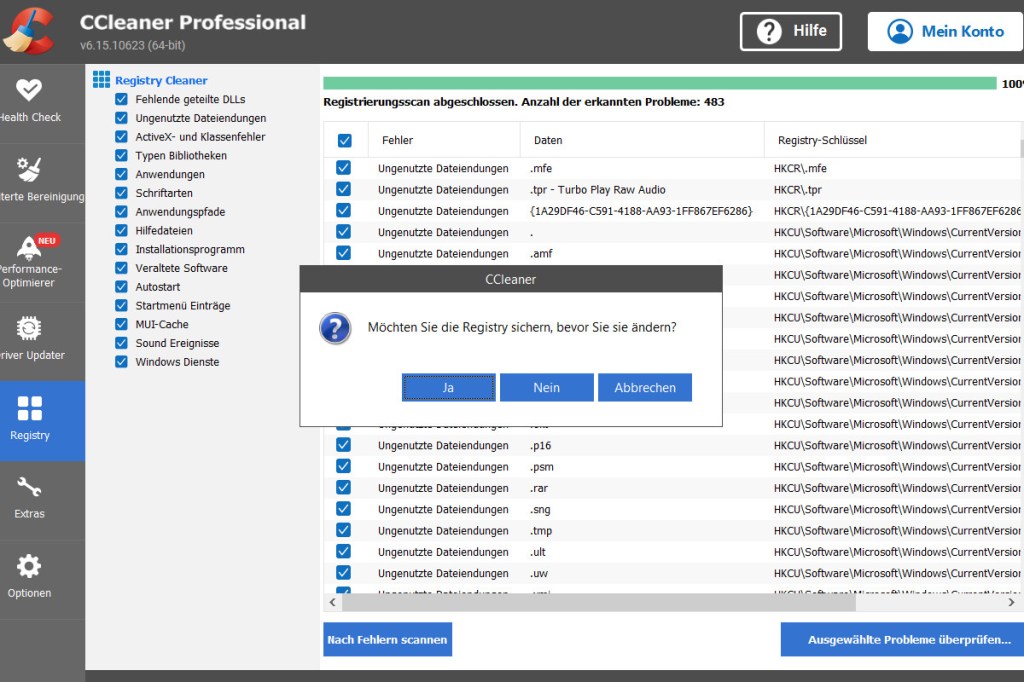1024x682 pixels.
Task: Toggle Hilfedateien checkbox
Action: [121, 231]
